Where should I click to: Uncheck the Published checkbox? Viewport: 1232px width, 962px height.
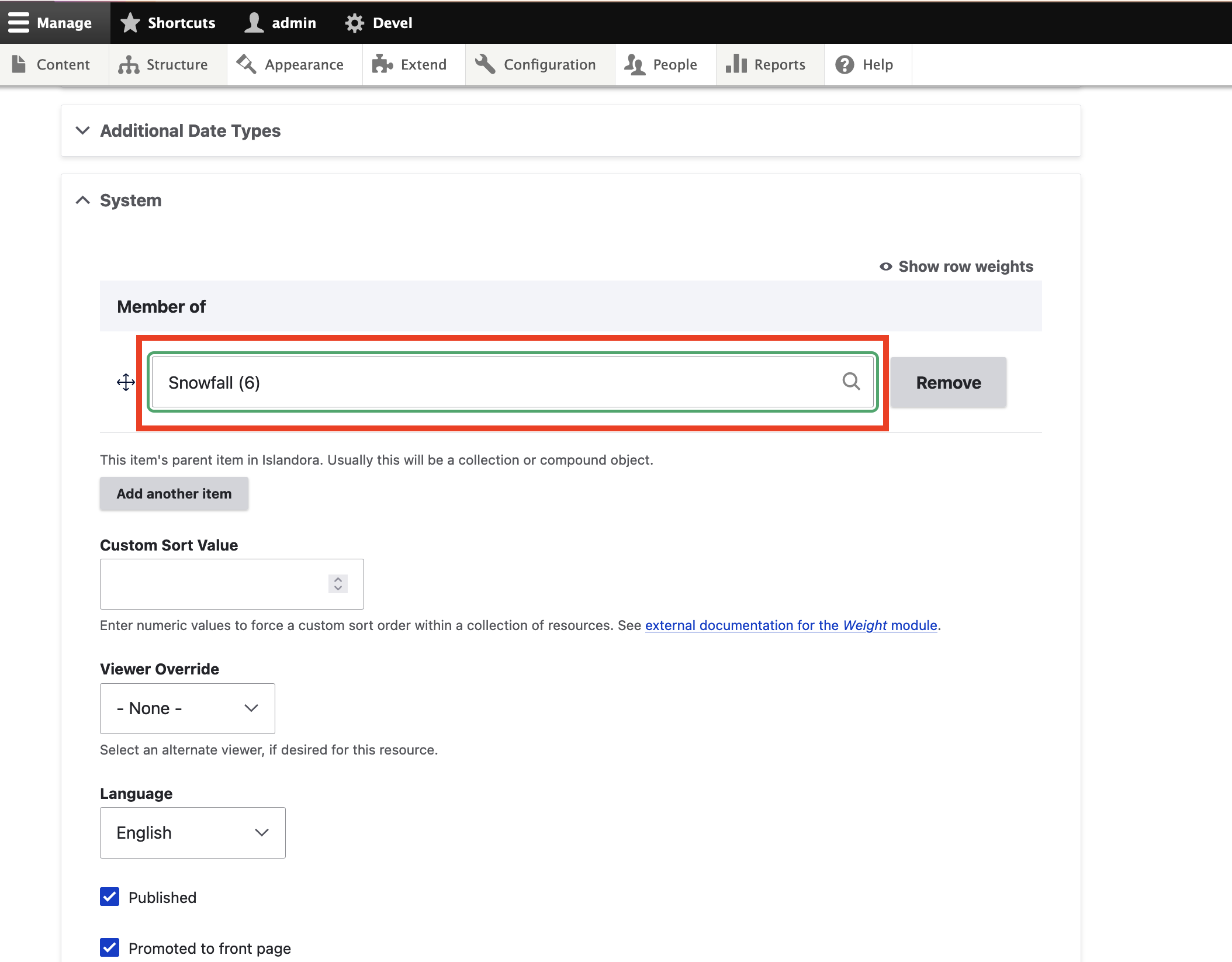(110, 897)
